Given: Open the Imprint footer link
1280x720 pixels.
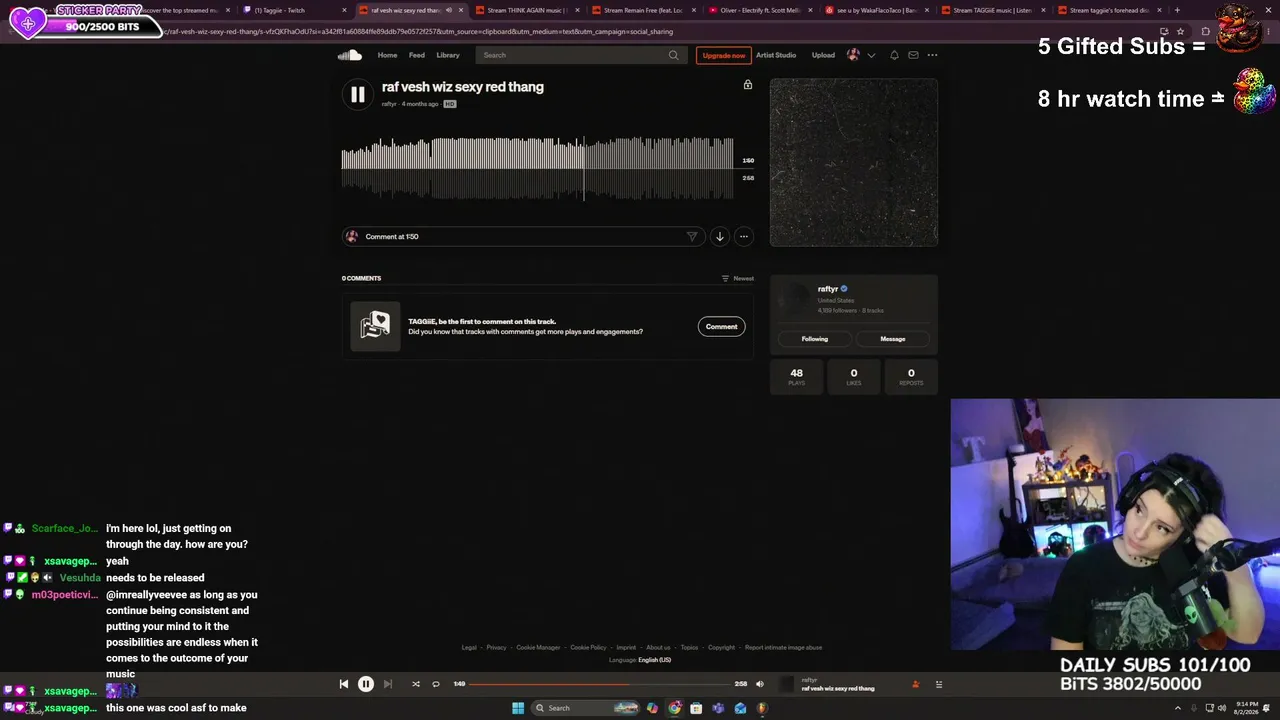Looking at the screenshot, I should point(626,647).
